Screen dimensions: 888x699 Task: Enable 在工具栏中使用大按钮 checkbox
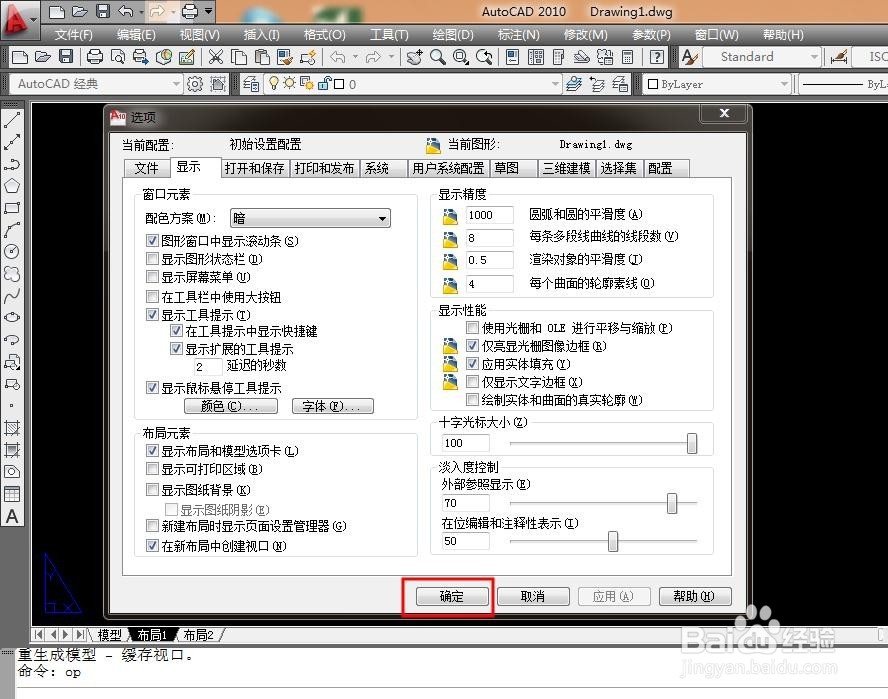[152, 296]
